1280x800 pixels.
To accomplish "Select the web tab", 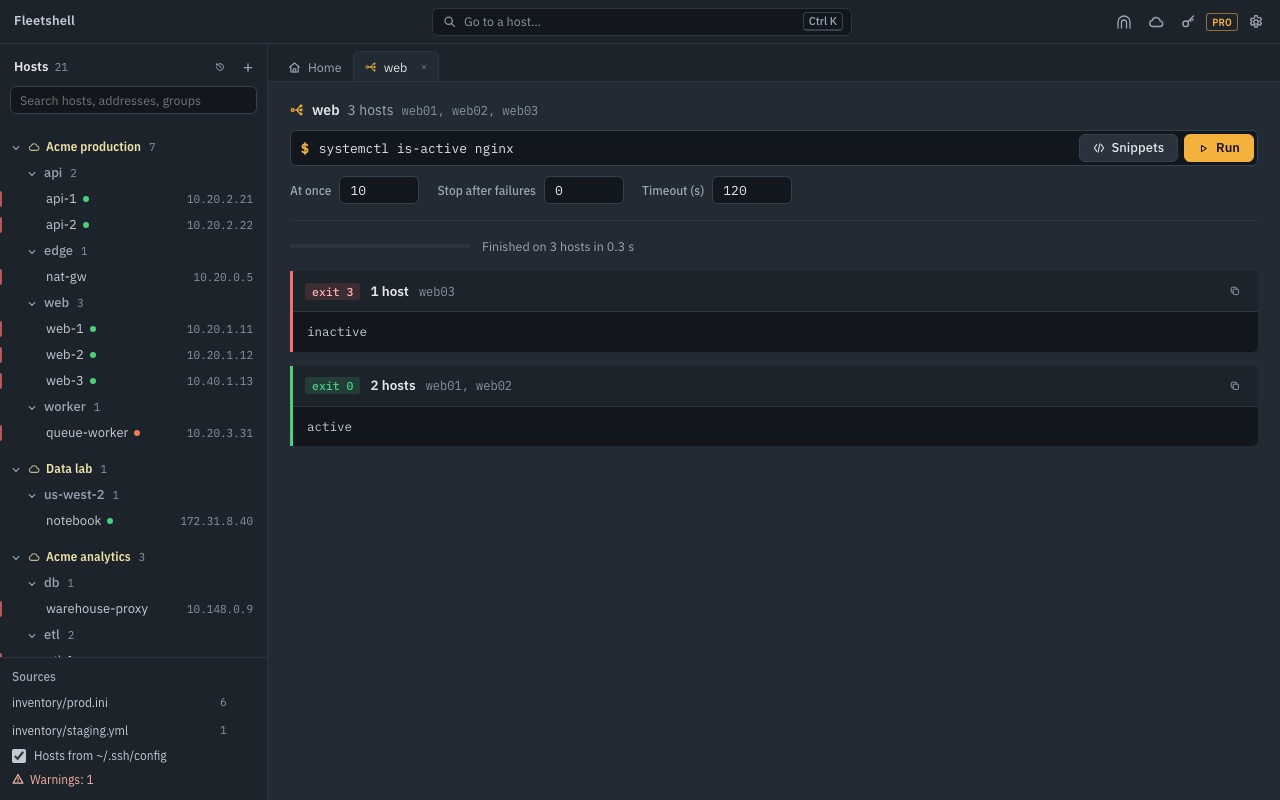I will coord(395,67).
